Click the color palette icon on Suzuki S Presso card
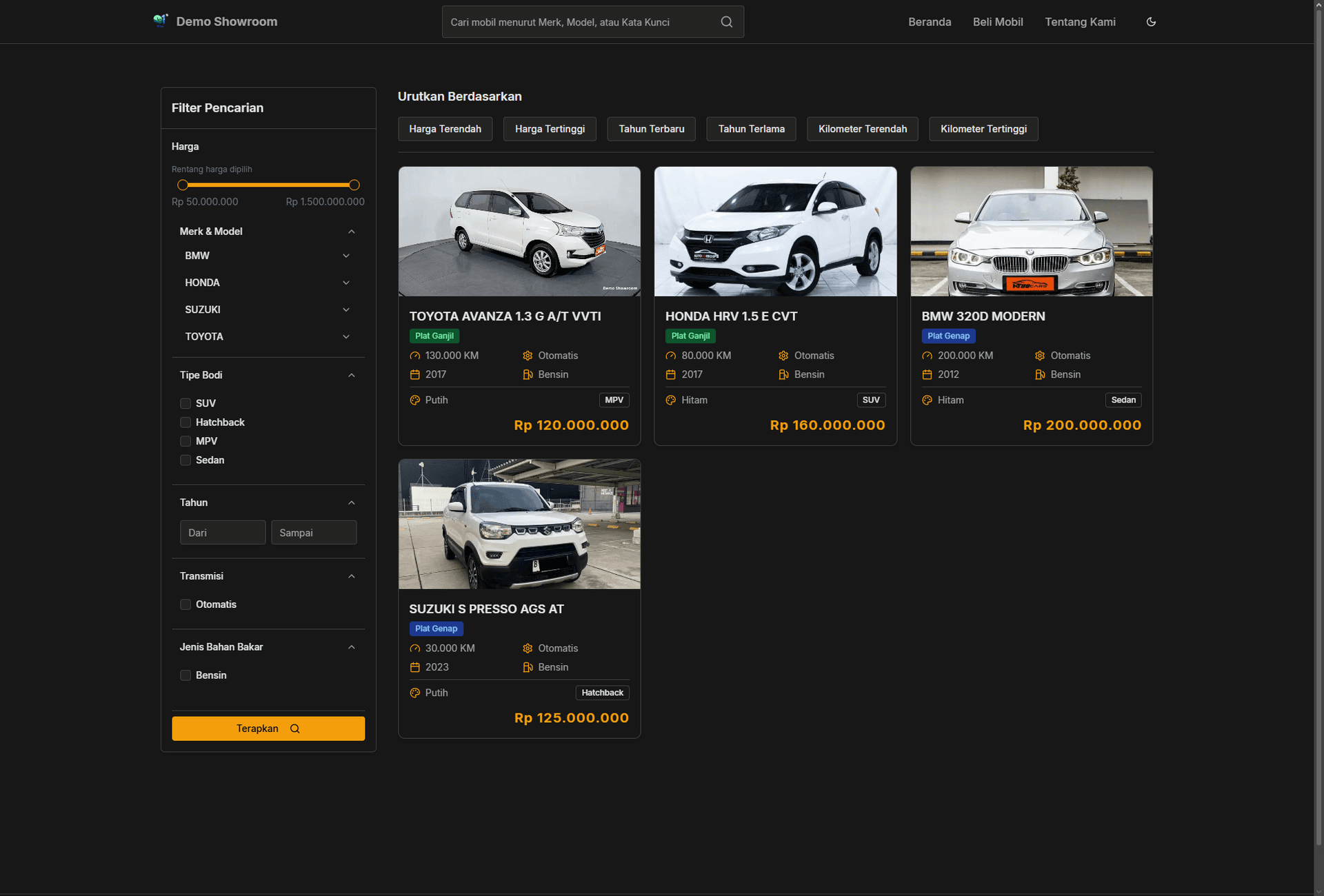The image size is (1324, 896). (414, 693)
